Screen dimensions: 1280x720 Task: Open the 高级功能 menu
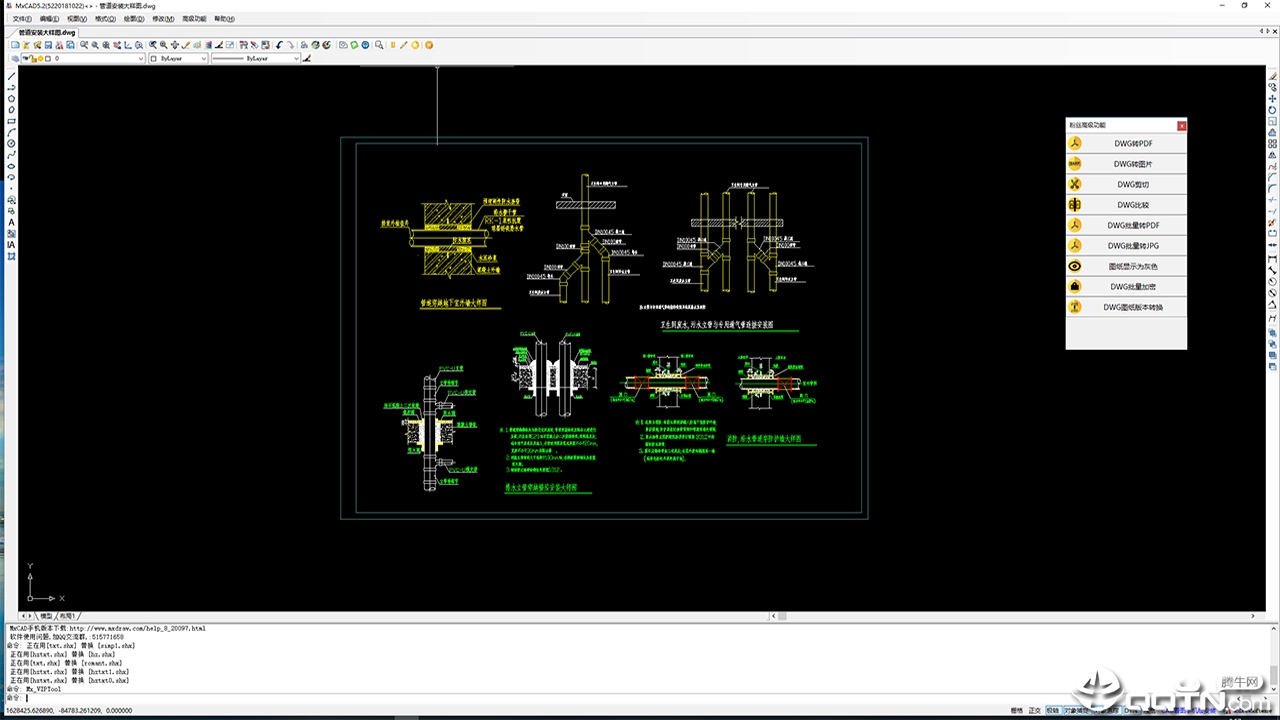(194, 19)
